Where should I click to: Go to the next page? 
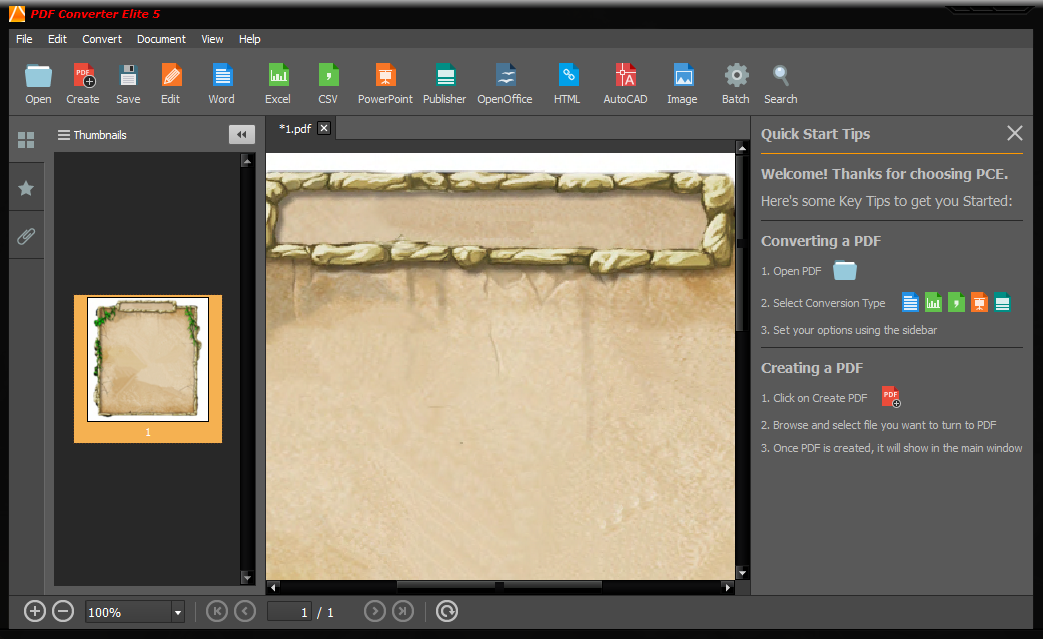(x=375, y=611)
